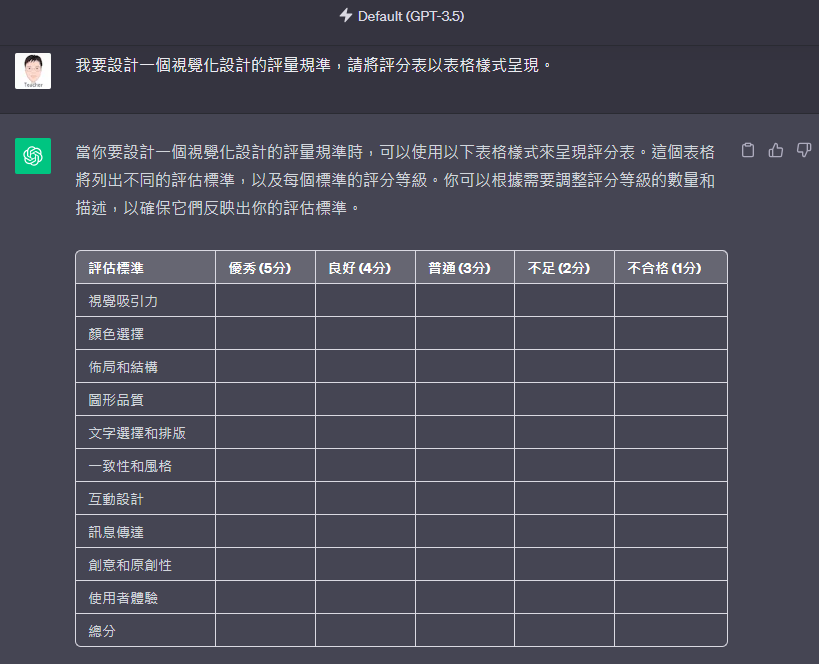
Task: Click the 一致性和風格 row label
Action: click(130, 465)
